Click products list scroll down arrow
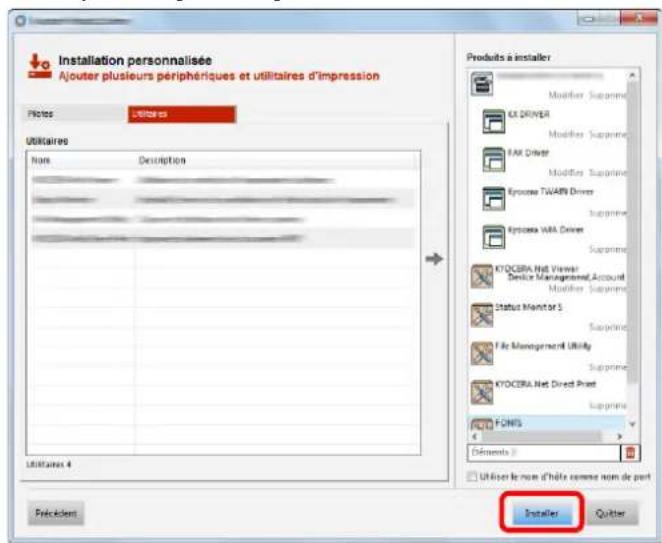This screenshot has height=543, width=662. 632,424
